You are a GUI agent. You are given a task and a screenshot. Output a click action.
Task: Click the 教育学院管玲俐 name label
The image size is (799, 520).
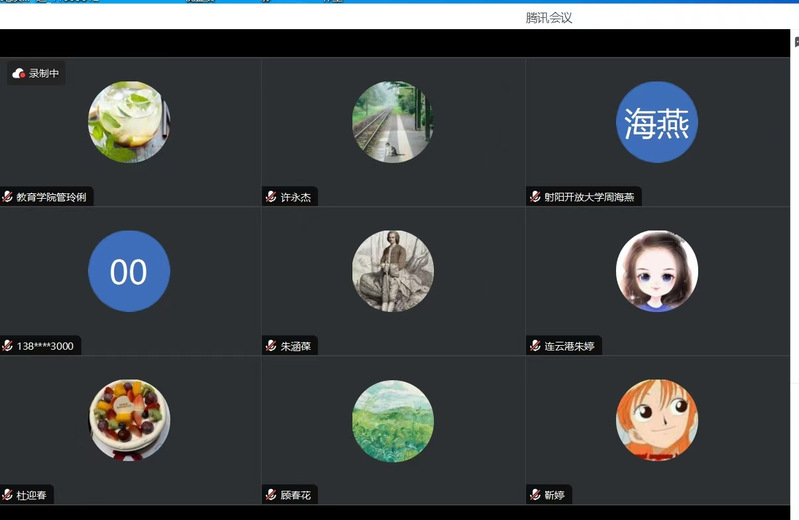tap(51, 197)
